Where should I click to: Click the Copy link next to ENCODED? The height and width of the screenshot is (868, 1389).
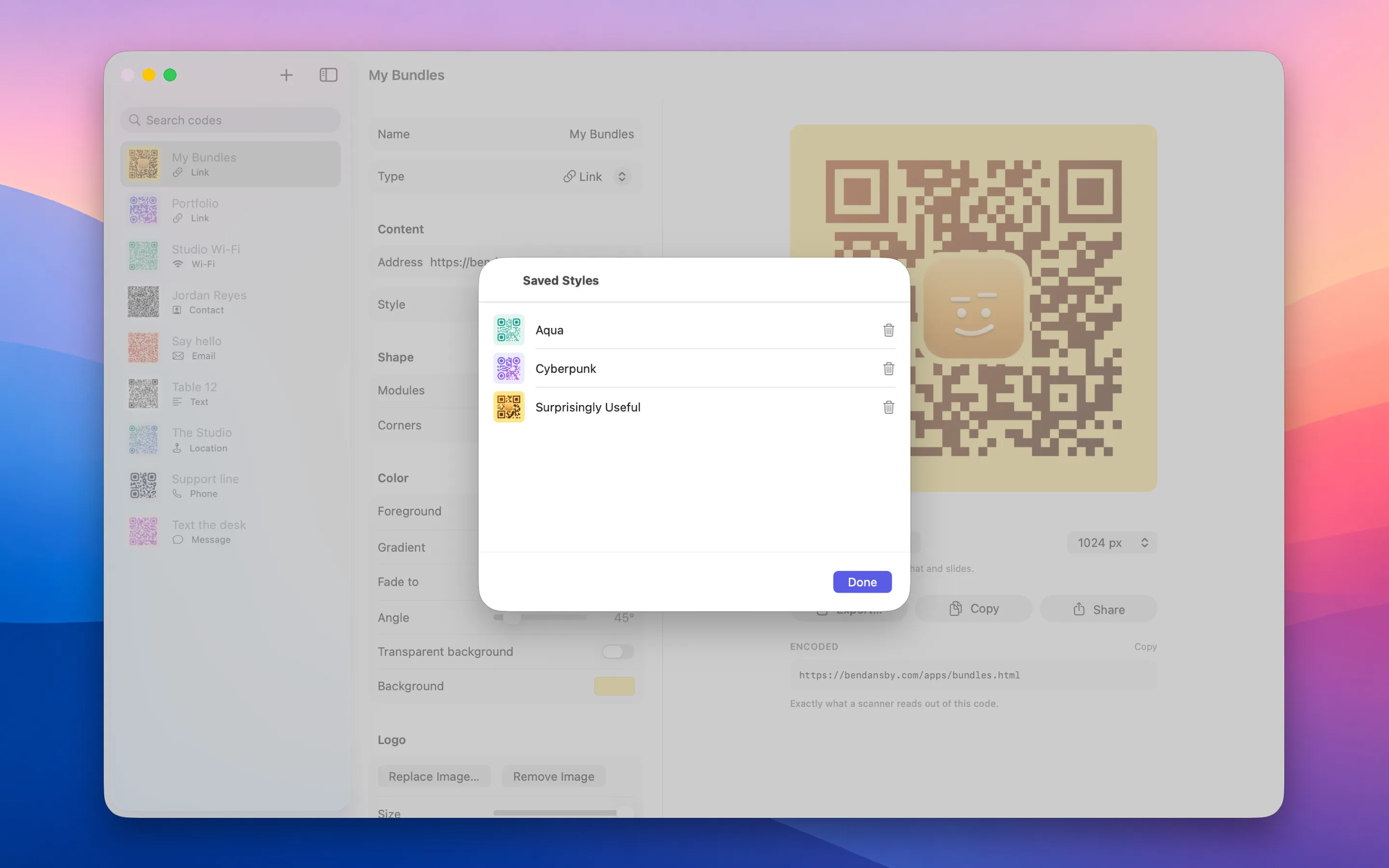point(1145,646)
